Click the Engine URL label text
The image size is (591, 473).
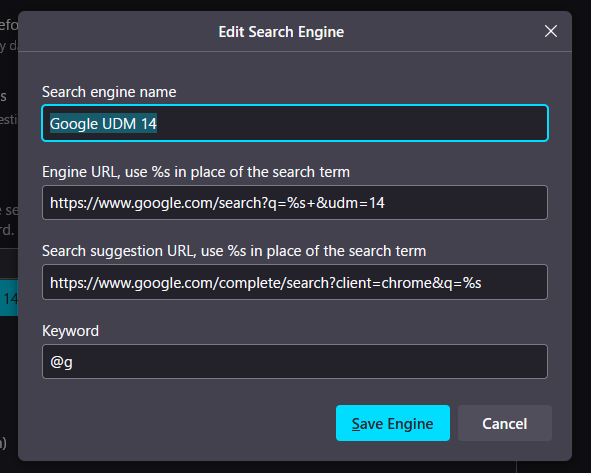196,172
